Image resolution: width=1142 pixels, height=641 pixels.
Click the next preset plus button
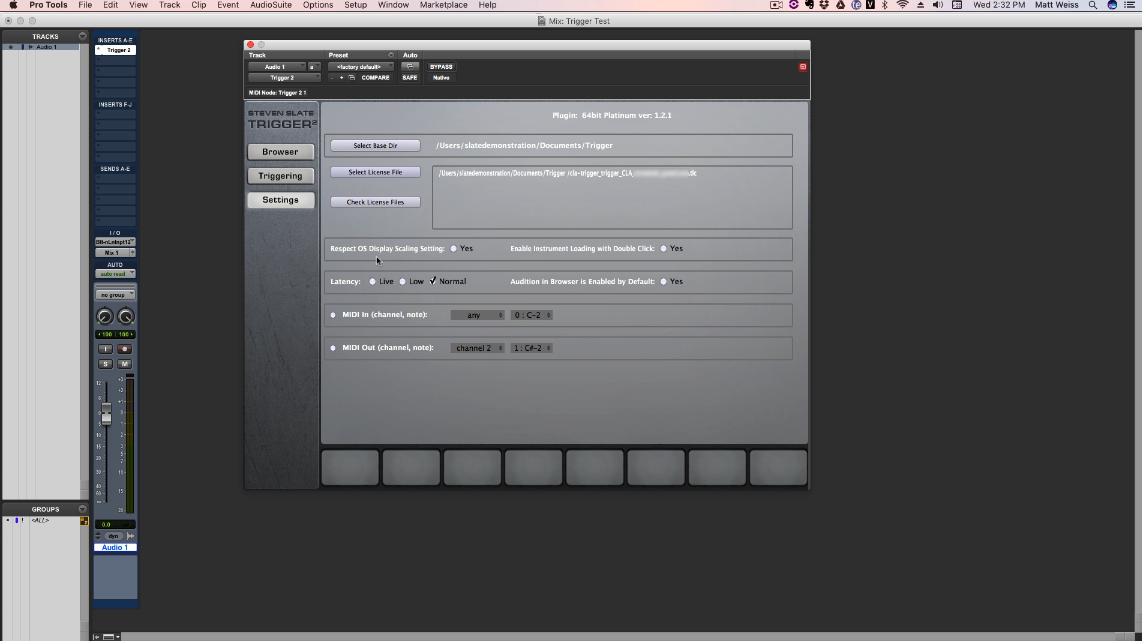coord(342,78)
